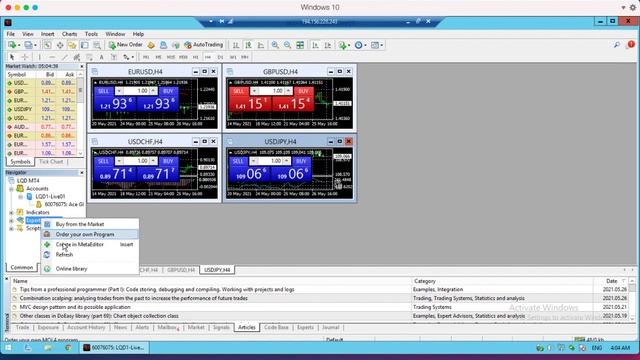Screen dimensions: 640x360
Task: Open the Account History terminal tab
Action: [86, 327]
